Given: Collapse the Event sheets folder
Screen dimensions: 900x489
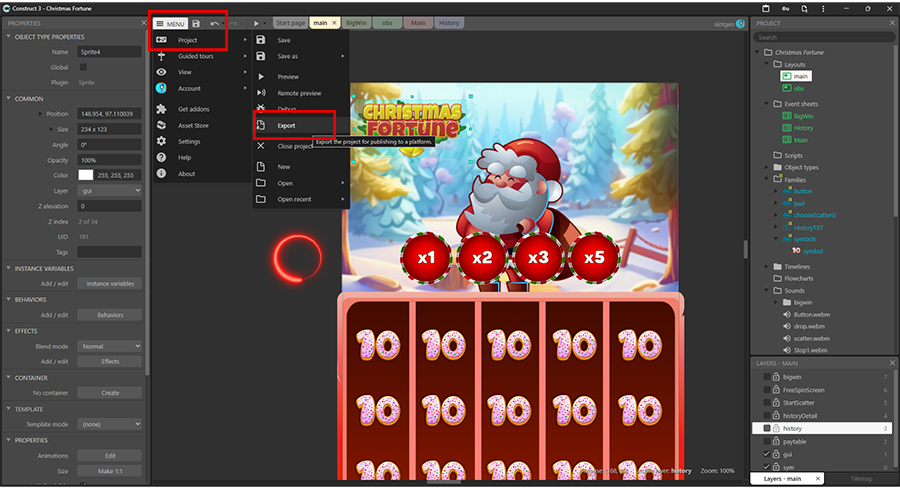Looking at the screenshot, I should coord(765,103).
